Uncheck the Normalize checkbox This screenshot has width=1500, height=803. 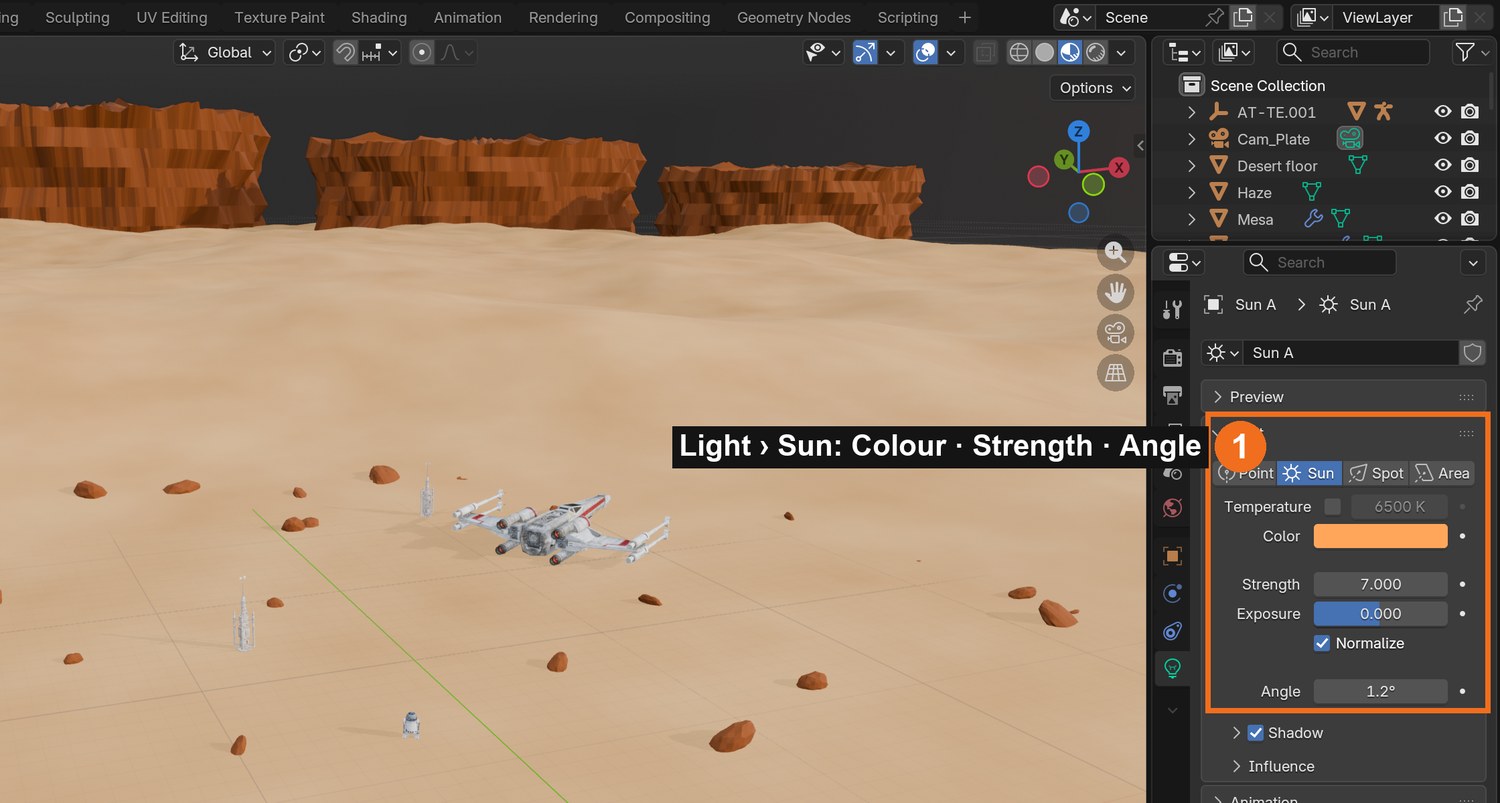[1322, 643]
